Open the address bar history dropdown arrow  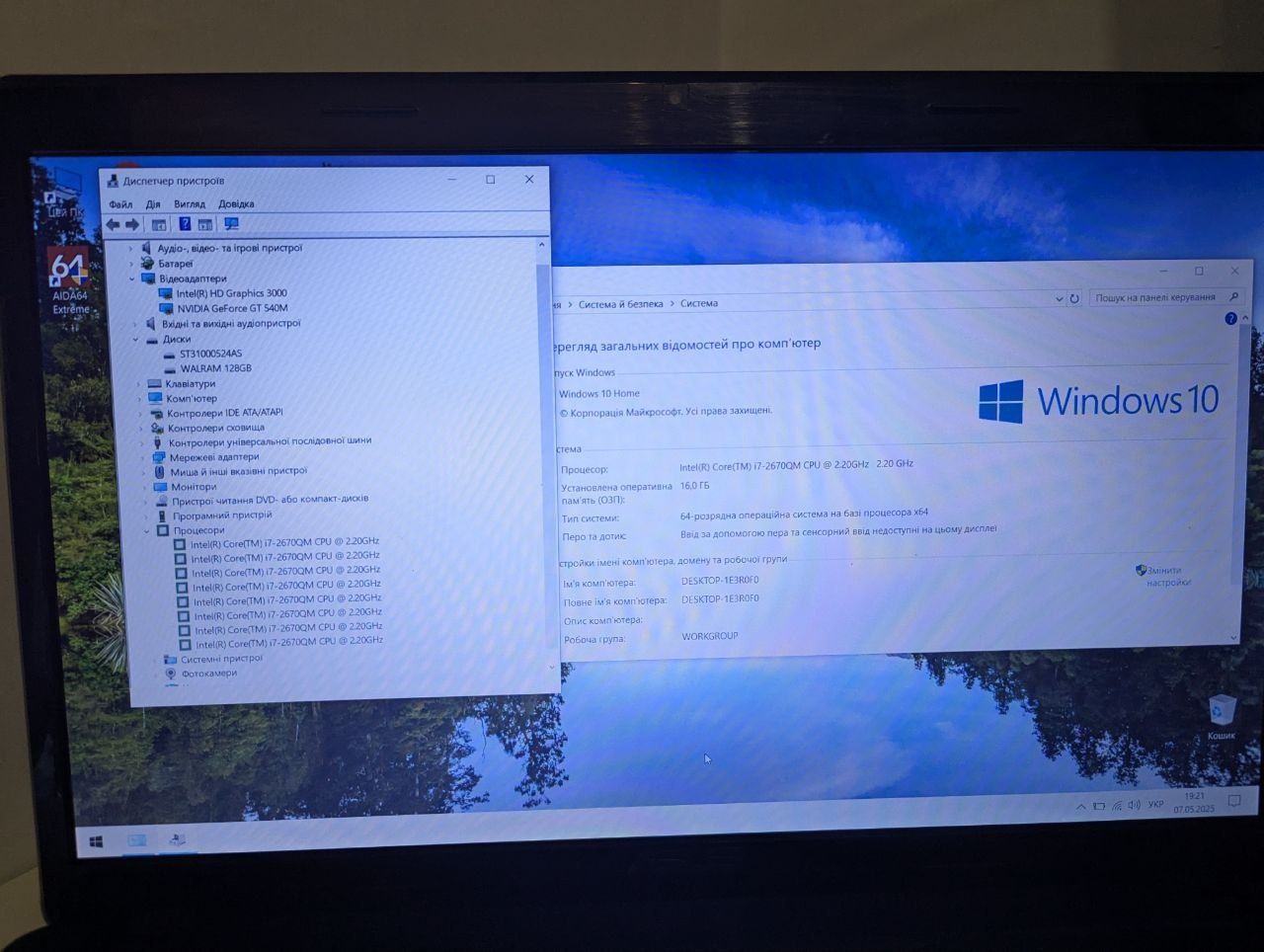click(x=1060, y=298)
